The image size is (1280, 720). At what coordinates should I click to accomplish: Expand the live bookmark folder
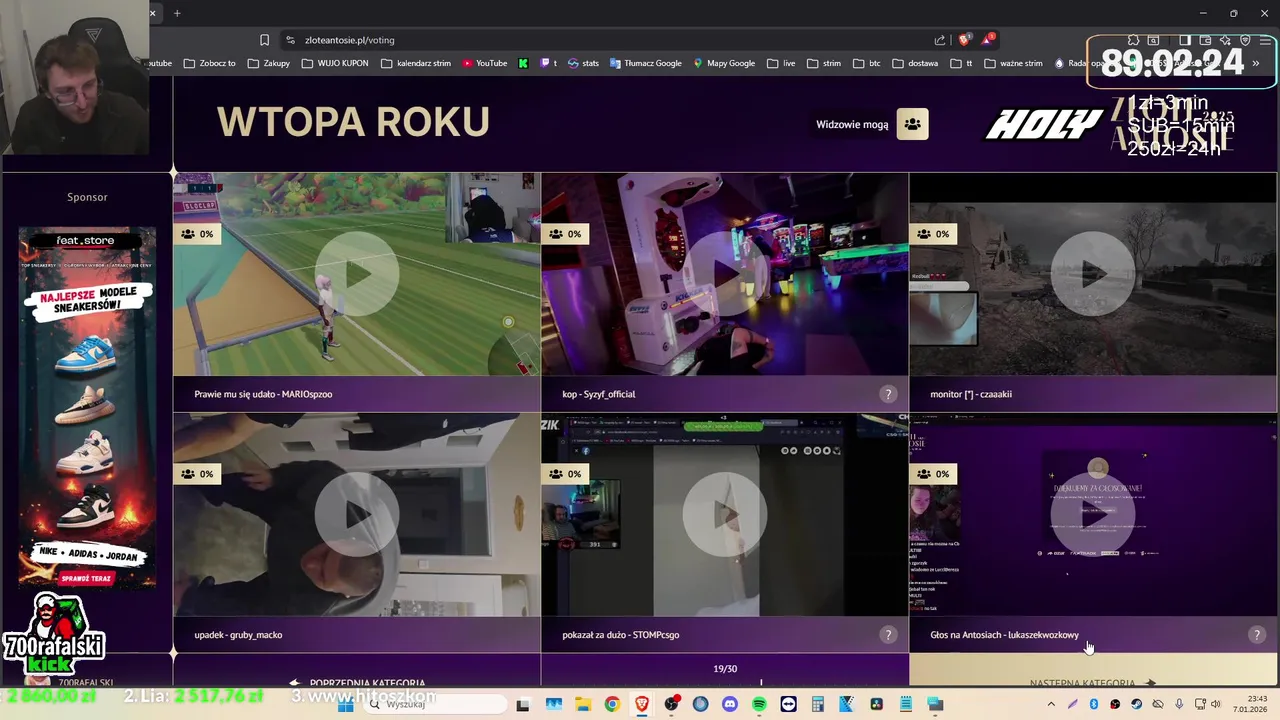click(x=781, y=63)
